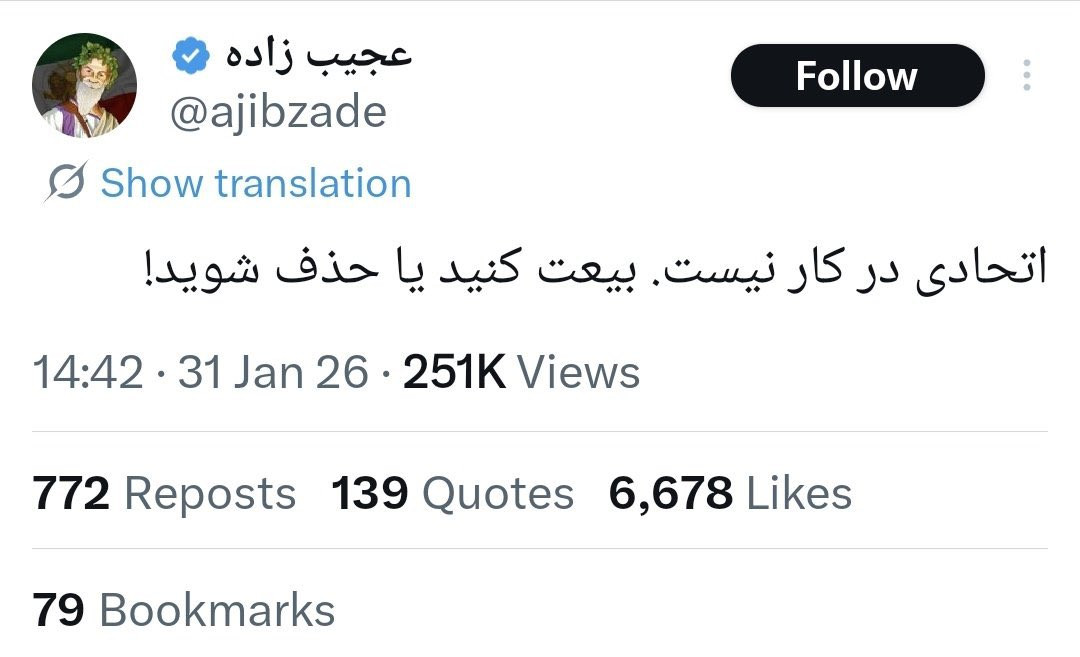Open the 251K view count number
The image size is (1080, 657).
click(x=455, y=373)
